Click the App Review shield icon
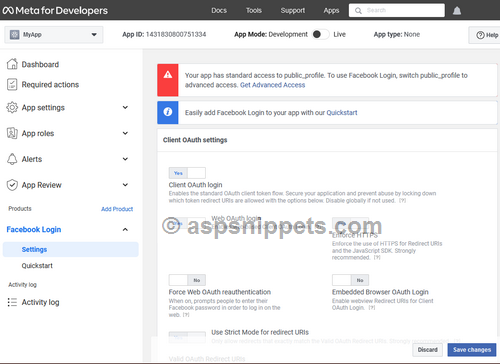Screen dimensions: 500x364 12,185
